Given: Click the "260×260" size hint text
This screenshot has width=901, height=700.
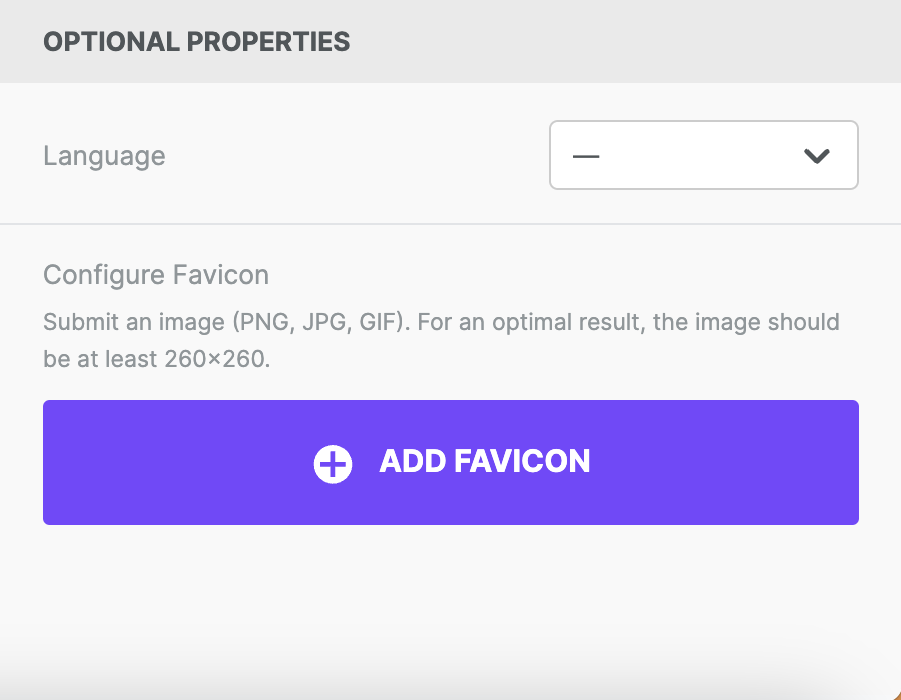Looking at the screenshot, I should (217, 359).
